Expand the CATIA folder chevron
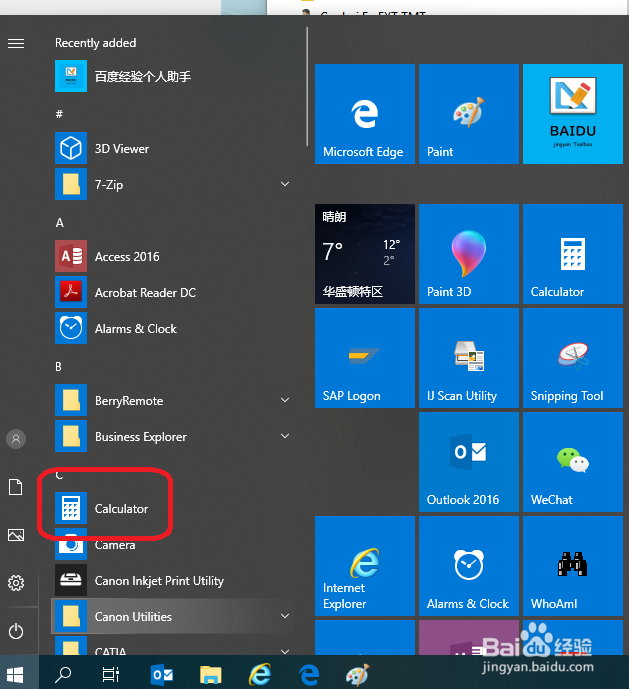This screenshot has height=689, width=629. [285, 652]
